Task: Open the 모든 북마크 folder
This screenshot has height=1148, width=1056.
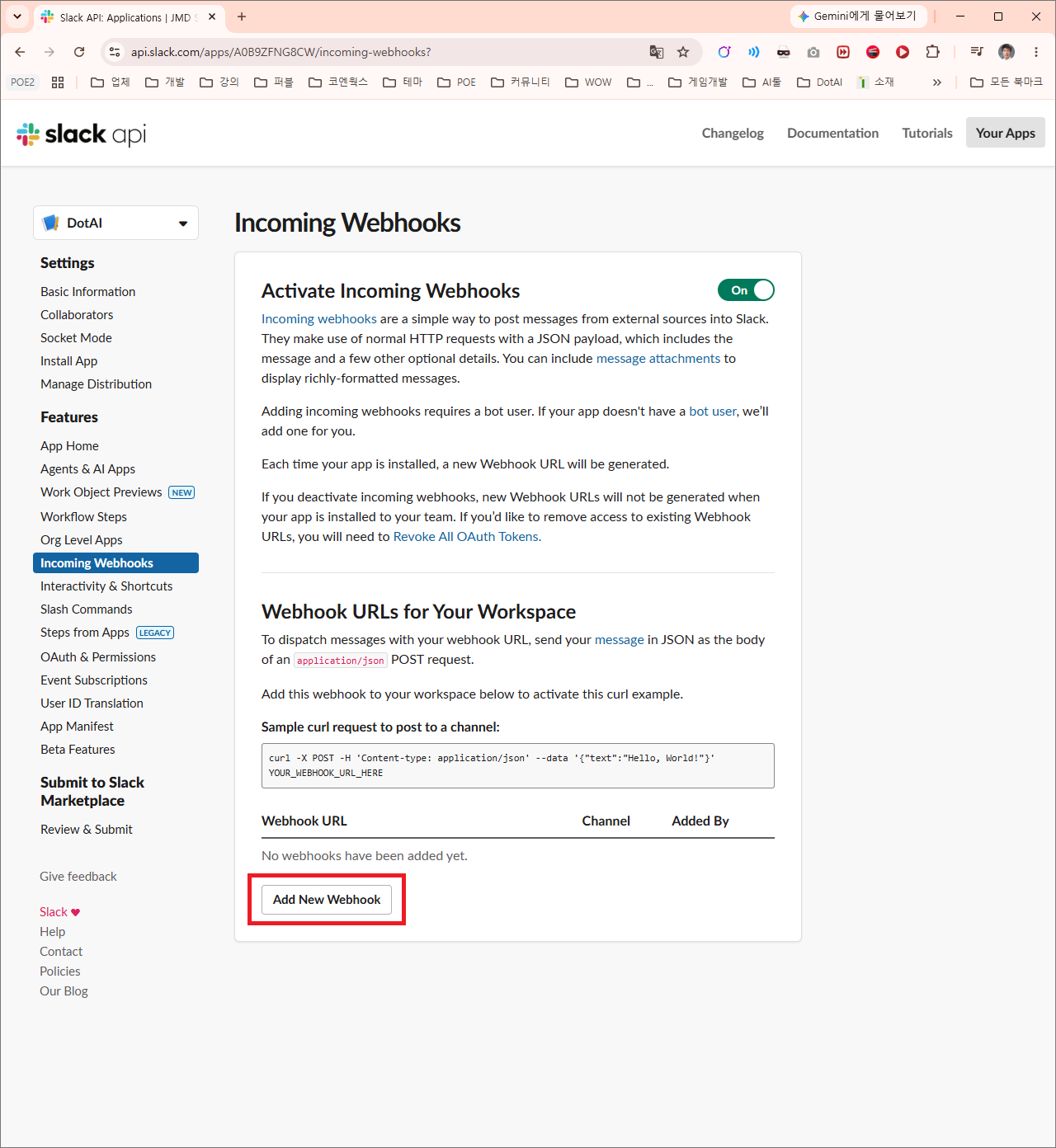Action: pyautogui.click(x=1006, y=82)
